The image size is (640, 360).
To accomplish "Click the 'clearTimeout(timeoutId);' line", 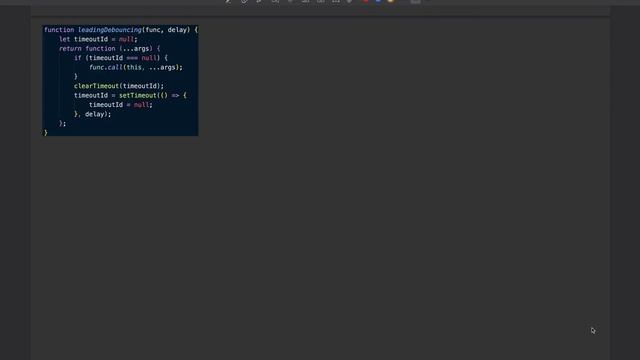I will 119,86.
